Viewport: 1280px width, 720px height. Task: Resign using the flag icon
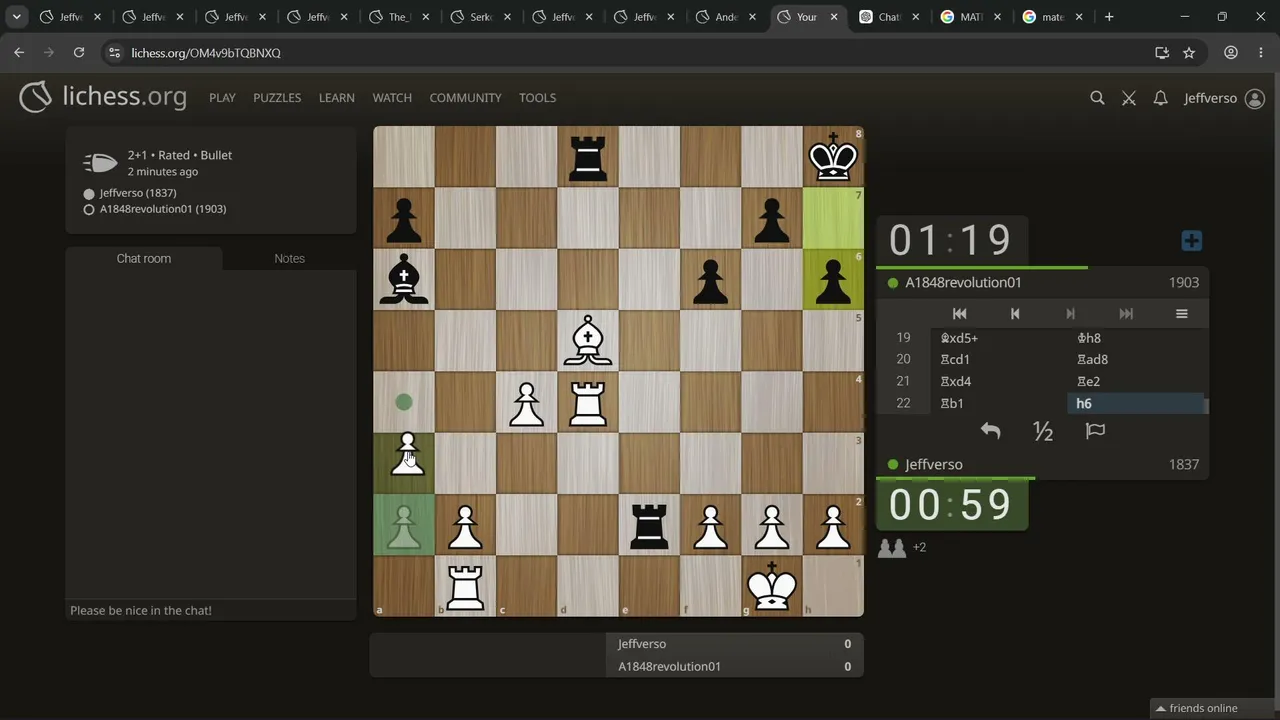pyautogui.click(x=1095, y=431)
